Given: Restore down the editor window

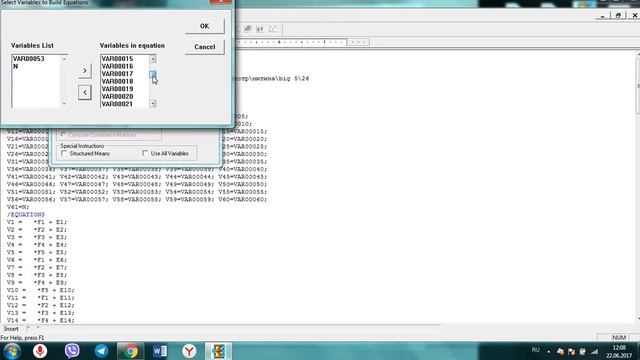Looking at the screenshot, I should (x=618, y=16).
